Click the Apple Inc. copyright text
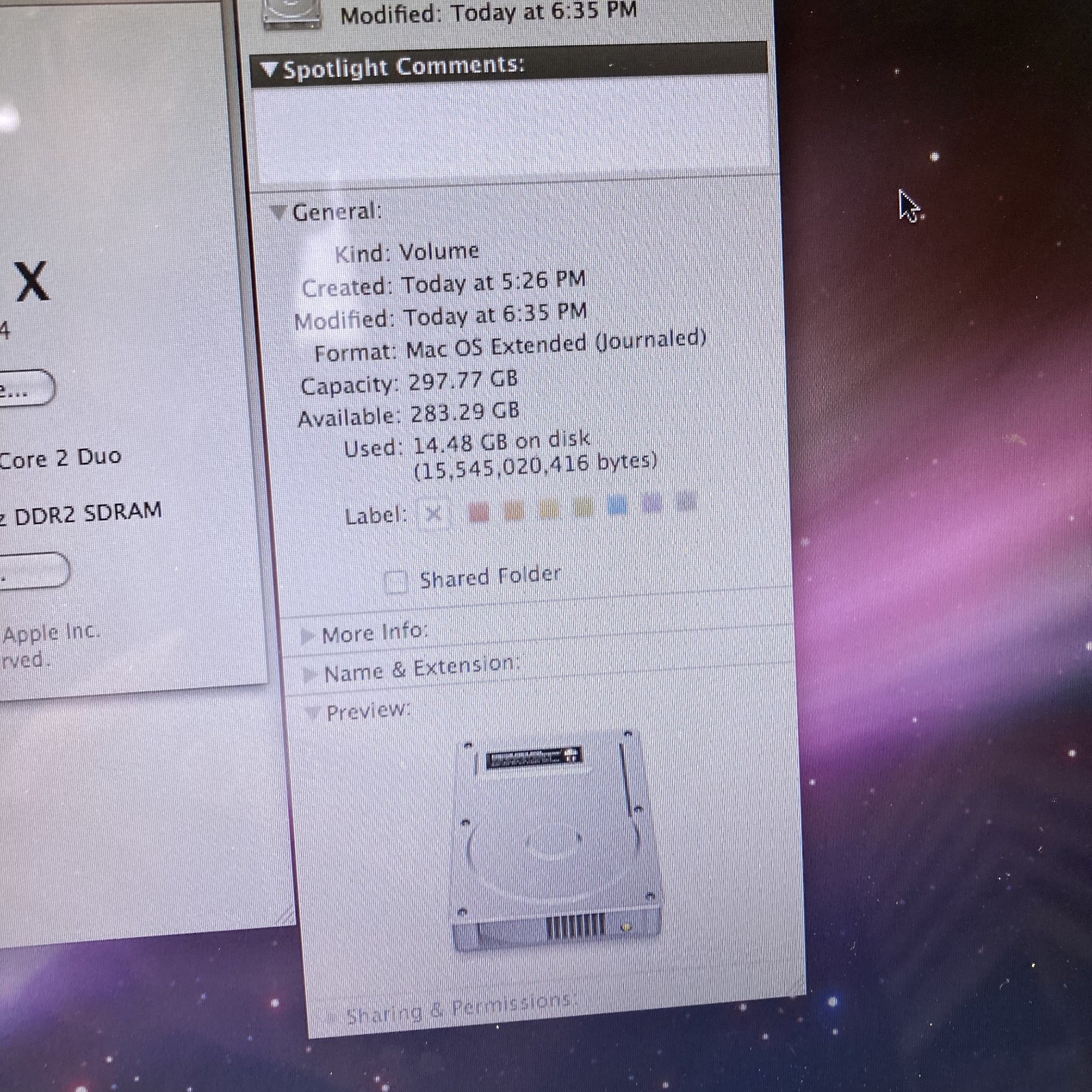The width and height of the screenshot is (1092, 1092). pos(51,633)
